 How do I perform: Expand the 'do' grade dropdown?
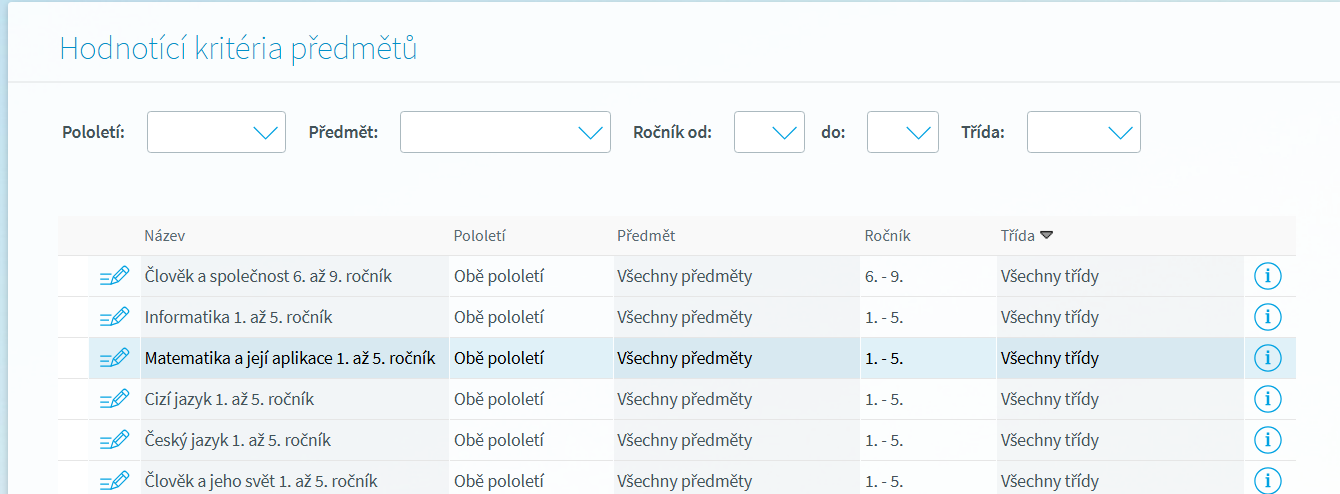902,132
